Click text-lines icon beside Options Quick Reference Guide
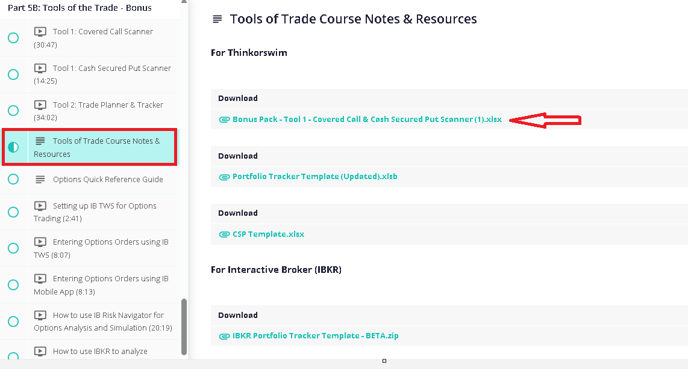The image size is (688, 369). (40, 179)
